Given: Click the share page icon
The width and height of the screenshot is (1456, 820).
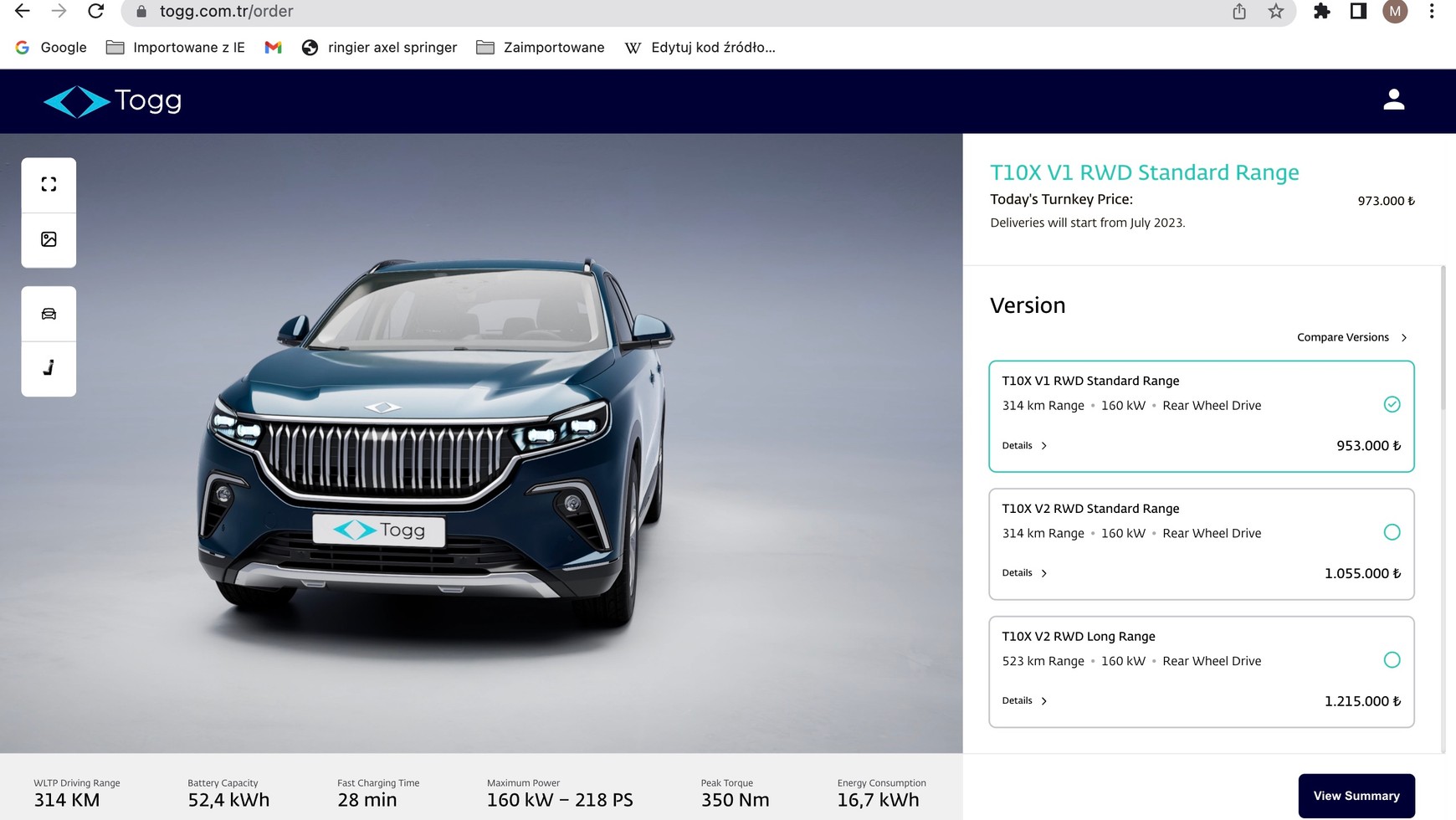Looking at the screenshot, I should [1239, 12].
